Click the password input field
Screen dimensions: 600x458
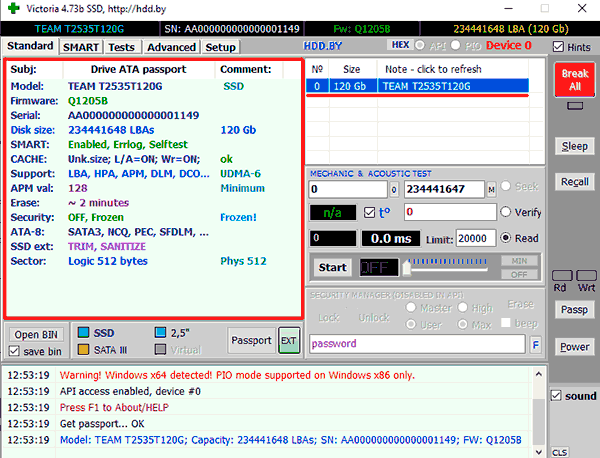pyautogui.click(x=417, y=344)
